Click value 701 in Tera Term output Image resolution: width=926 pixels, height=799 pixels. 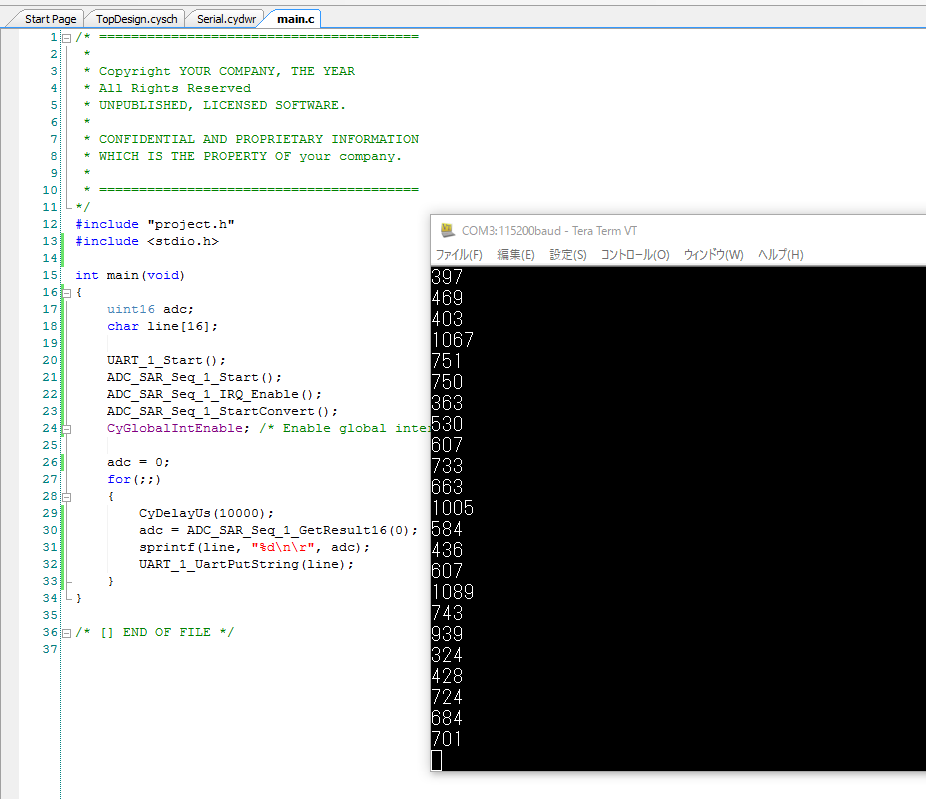[446, 739]
